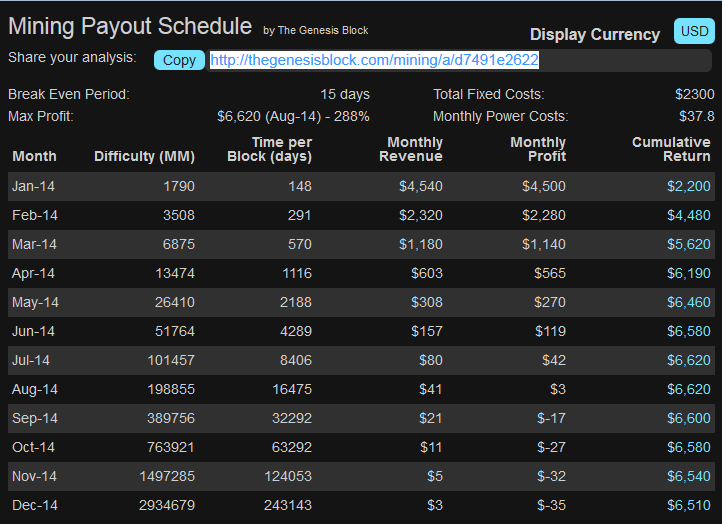Select the May-14 month cell
Screen dimensions: 722x524
pyautogui.click(x=35, y=302)
